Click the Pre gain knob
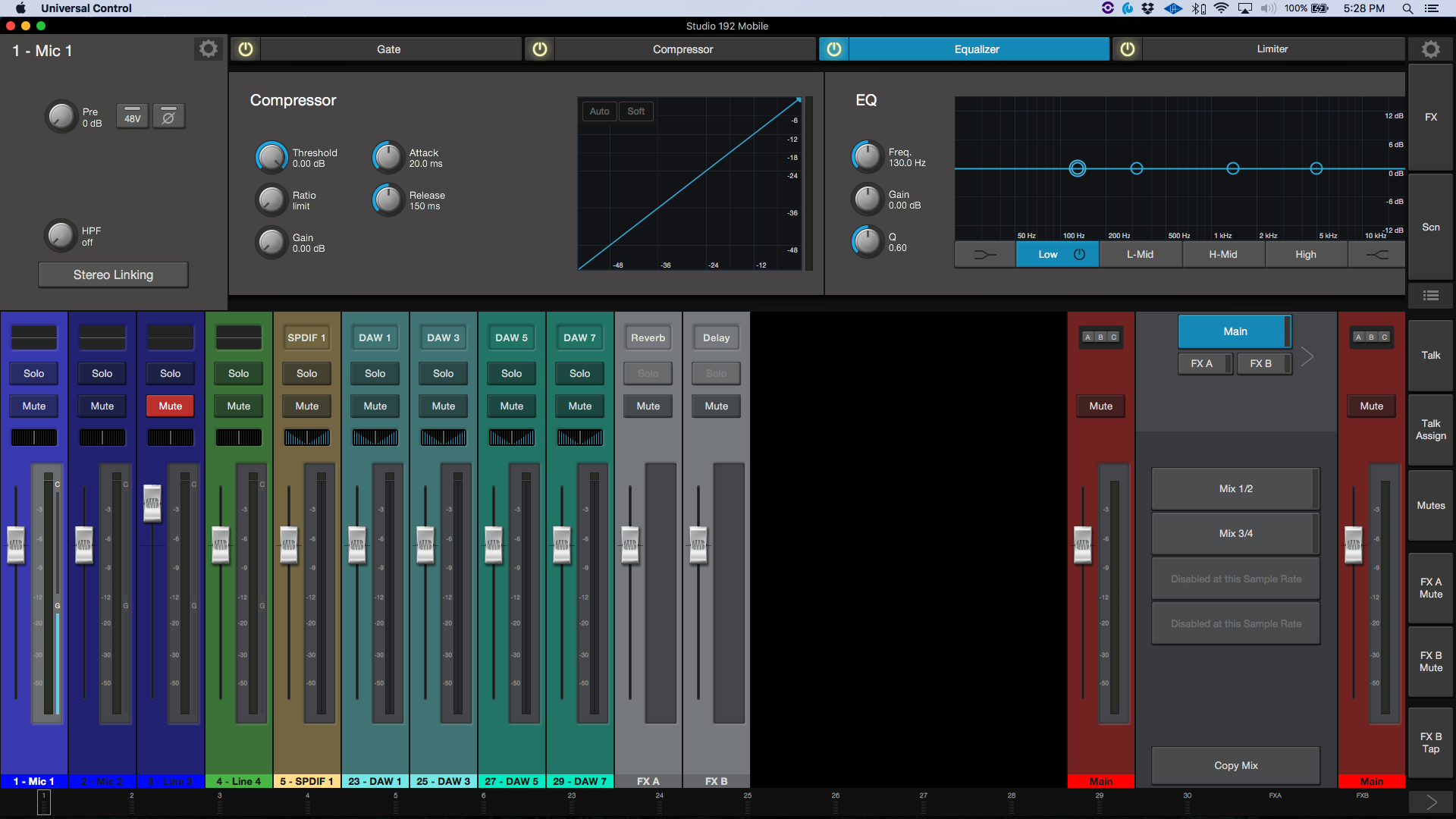Image resolution: width=1456 pixels, height=819 pixels. click(x=61, y=117)
